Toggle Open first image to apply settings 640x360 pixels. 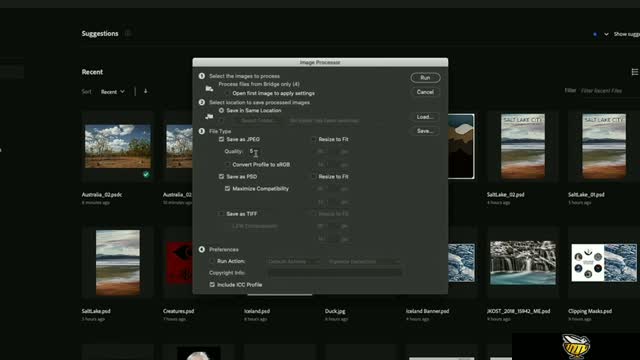click(x=227, y=93)
